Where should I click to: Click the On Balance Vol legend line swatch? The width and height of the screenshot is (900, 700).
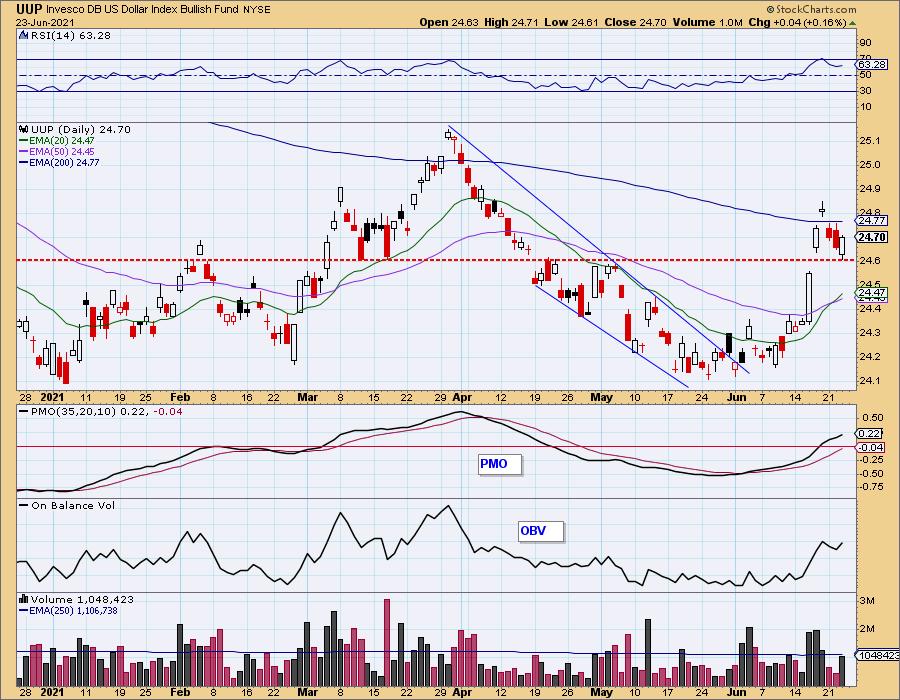pos(24,505)
